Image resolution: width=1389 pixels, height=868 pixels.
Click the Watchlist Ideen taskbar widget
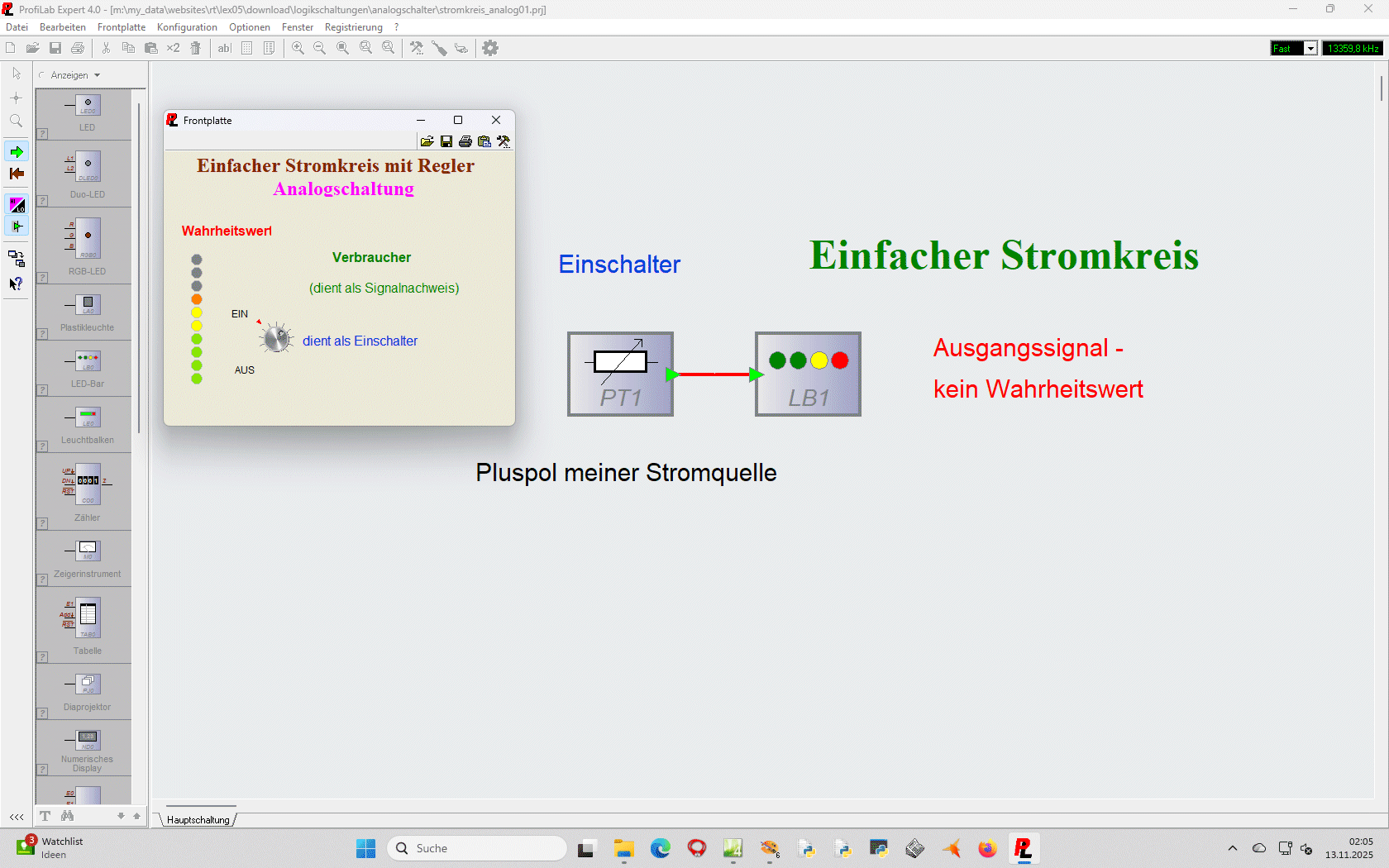[x=50, y=847]
